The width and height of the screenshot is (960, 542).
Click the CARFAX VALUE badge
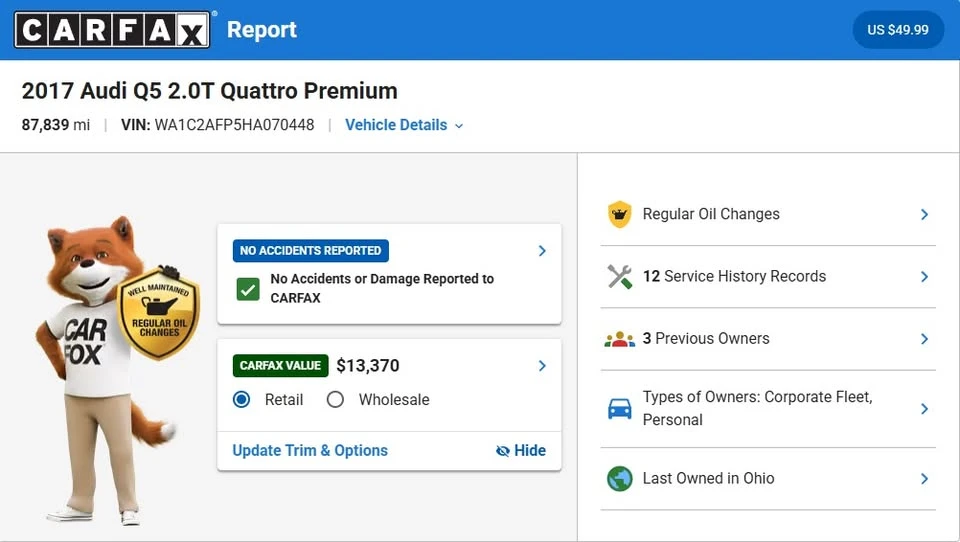pyautogui.click(x=280, y=366)
